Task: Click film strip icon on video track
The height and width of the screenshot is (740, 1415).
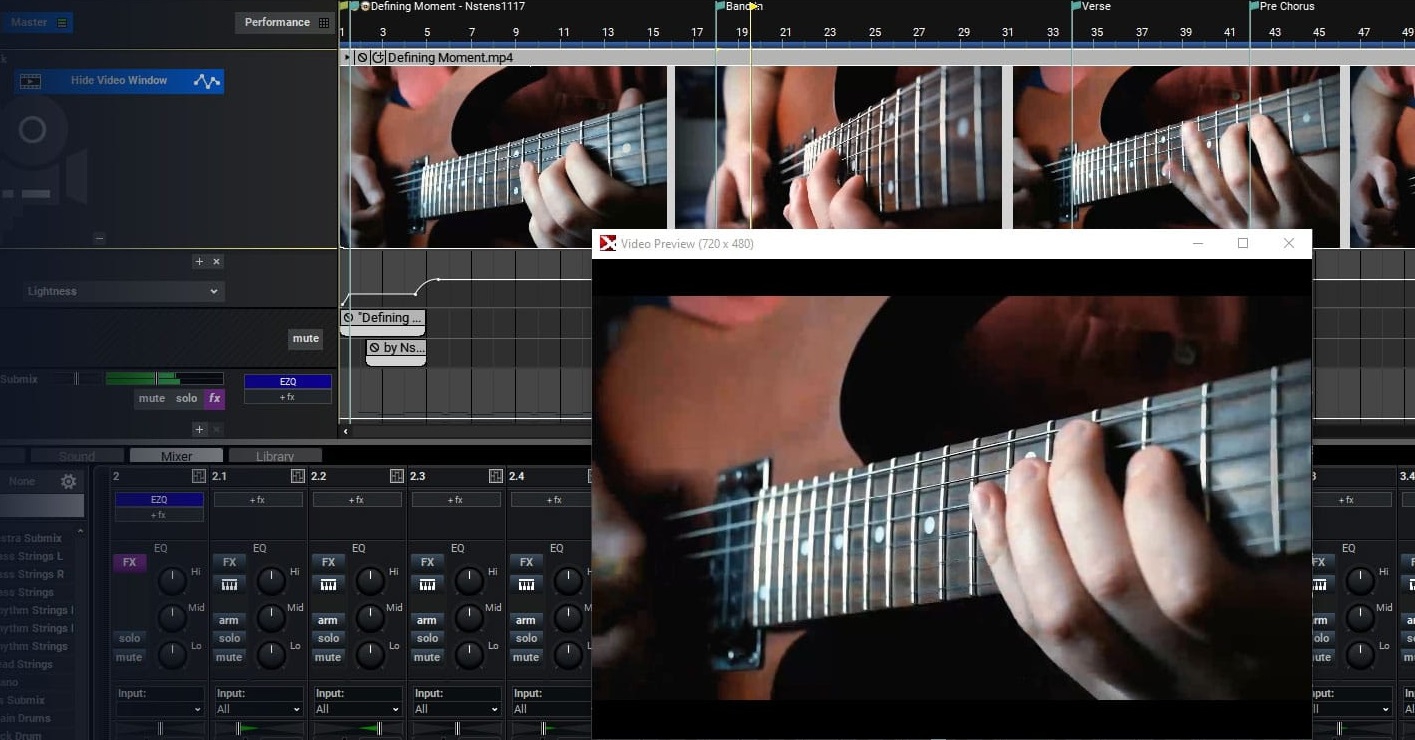Action: (30, 81)
